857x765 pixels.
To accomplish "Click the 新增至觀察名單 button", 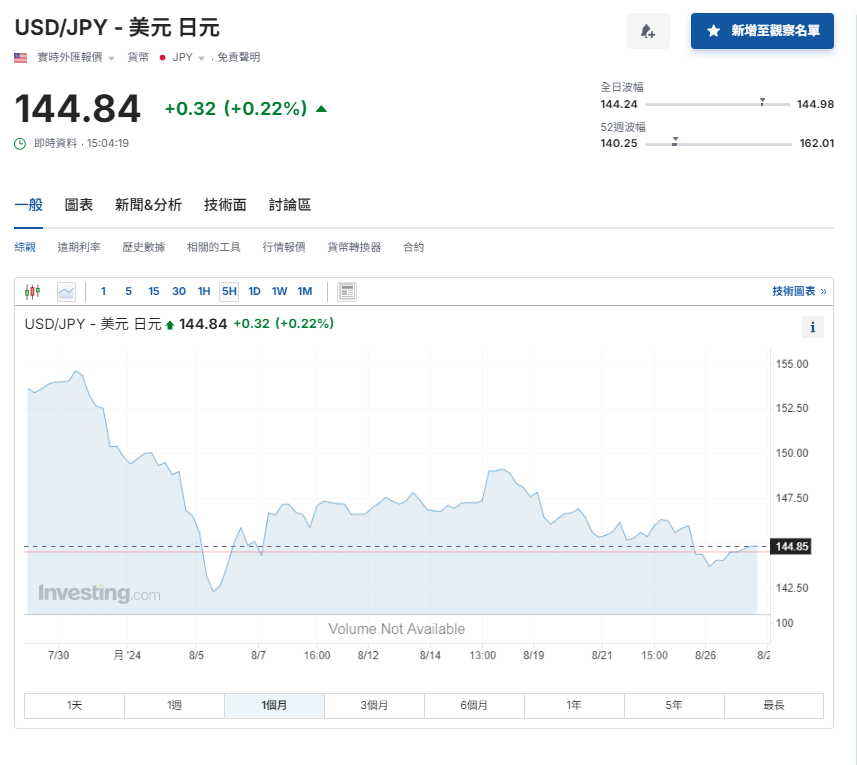I will [762, 31].
